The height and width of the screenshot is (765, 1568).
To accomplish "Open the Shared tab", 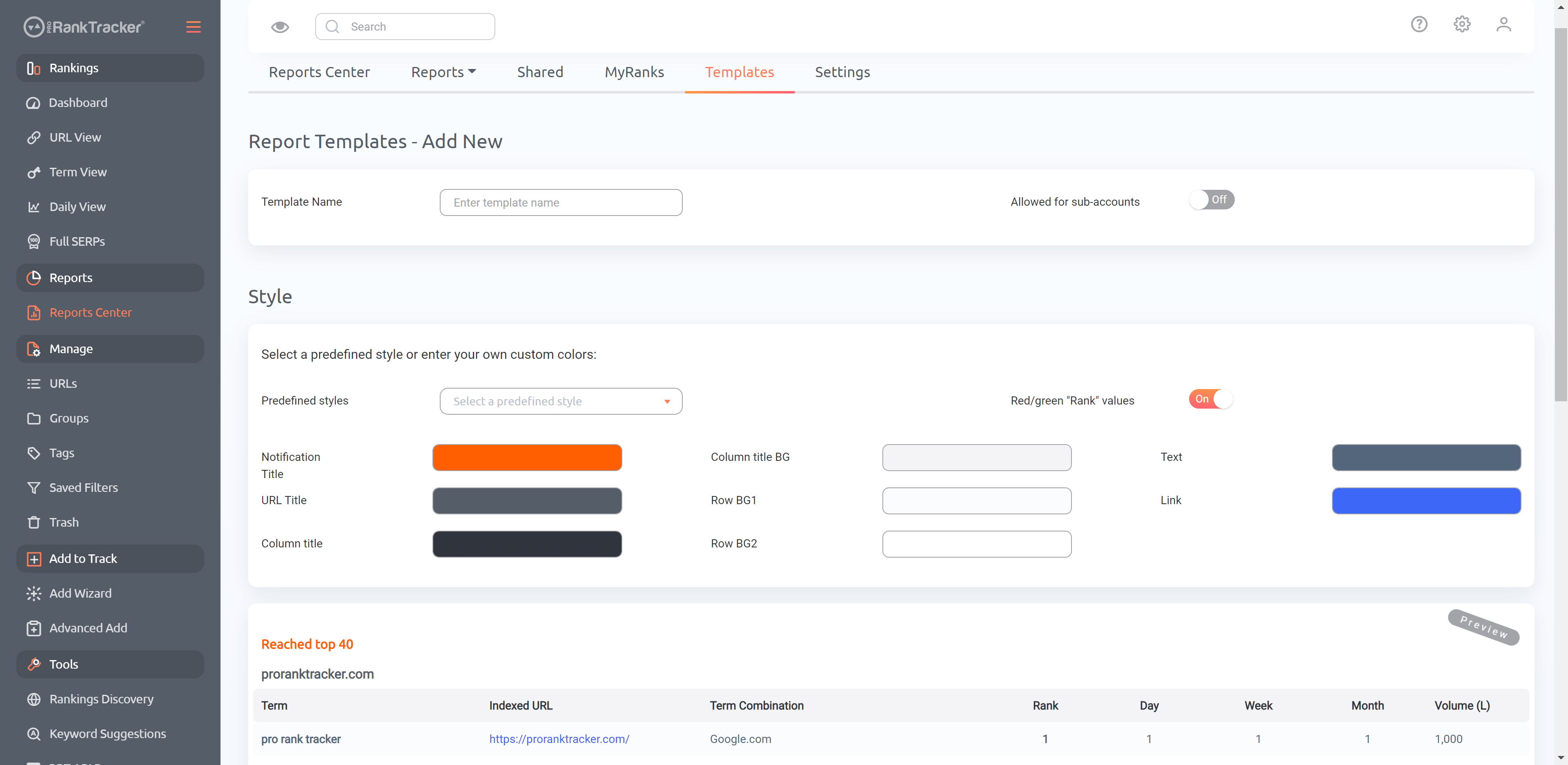I will tap(540, 72).
